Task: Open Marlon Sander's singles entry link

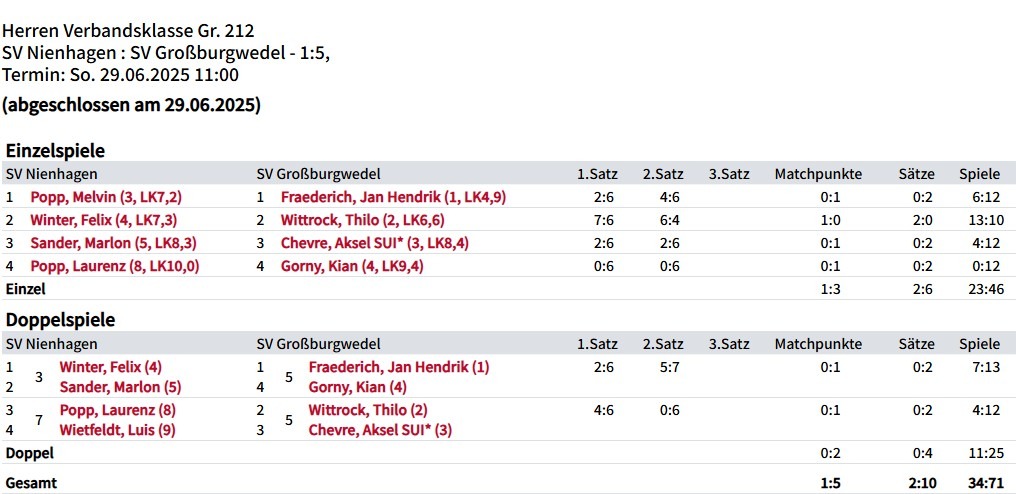Action: (x=113, y=243)
